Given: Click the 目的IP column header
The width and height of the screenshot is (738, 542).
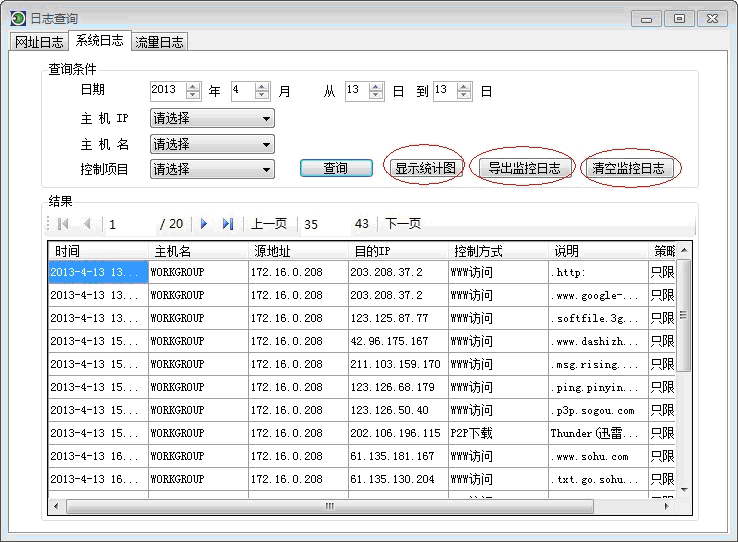Looking at the screenshot, I should 398,251.
